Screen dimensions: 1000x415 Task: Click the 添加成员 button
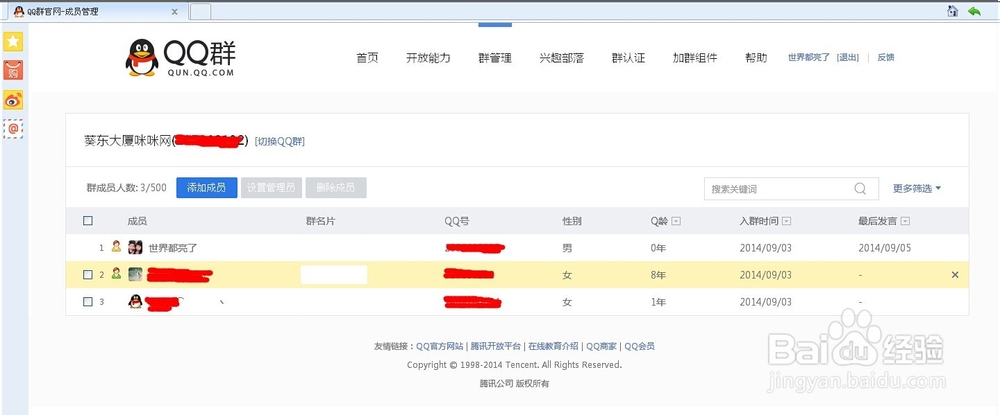207,187
